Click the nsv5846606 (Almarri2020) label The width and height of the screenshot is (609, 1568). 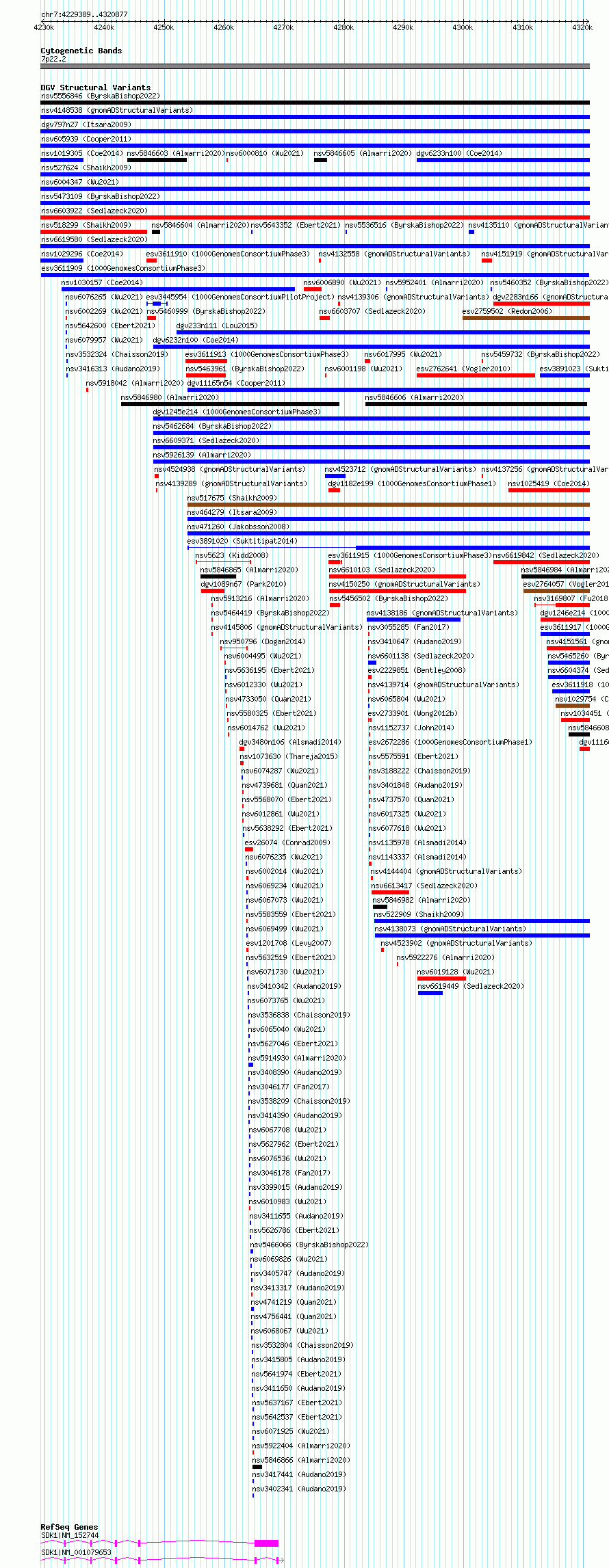click(x=414, y=398)
